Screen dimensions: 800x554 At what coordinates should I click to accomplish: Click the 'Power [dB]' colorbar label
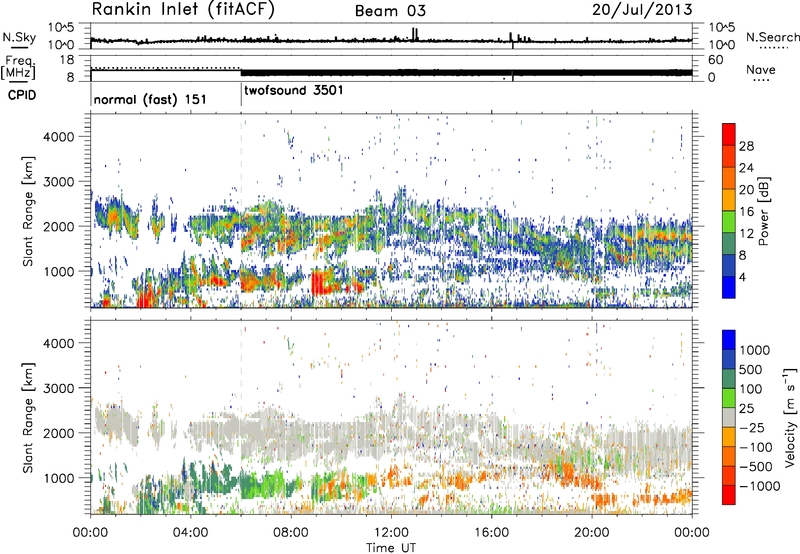[x=763, y=211]
